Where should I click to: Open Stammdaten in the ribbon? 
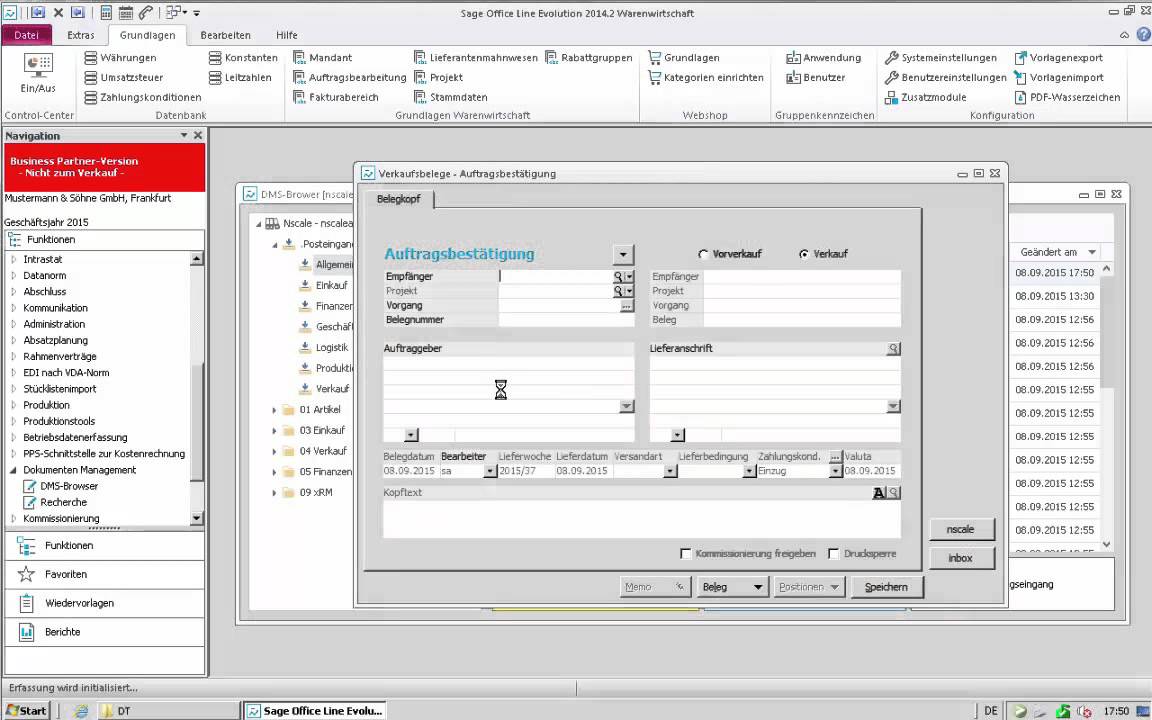450,97
